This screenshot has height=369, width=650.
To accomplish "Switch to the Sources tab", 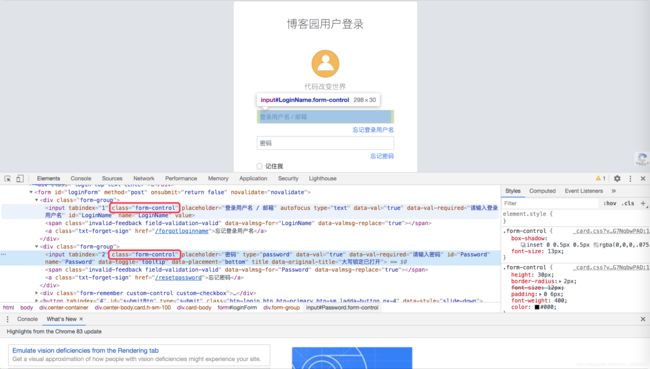I will tap(112, 178).
